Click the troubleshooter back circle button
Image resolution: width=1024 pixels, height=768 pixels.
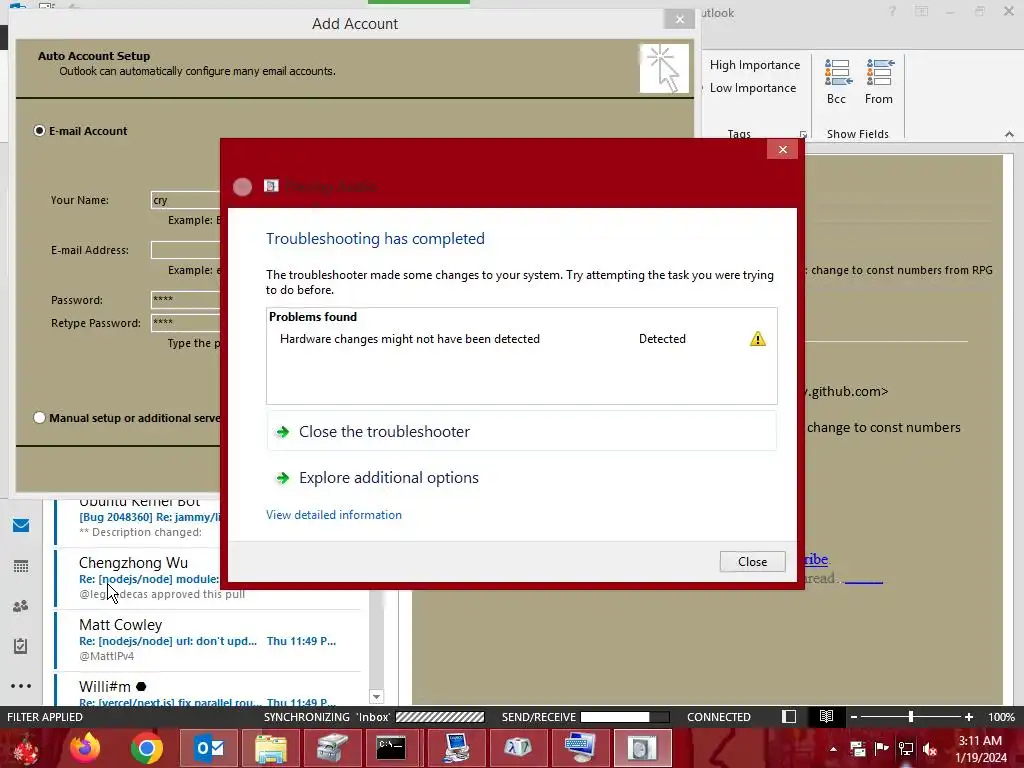click(242, 187)
